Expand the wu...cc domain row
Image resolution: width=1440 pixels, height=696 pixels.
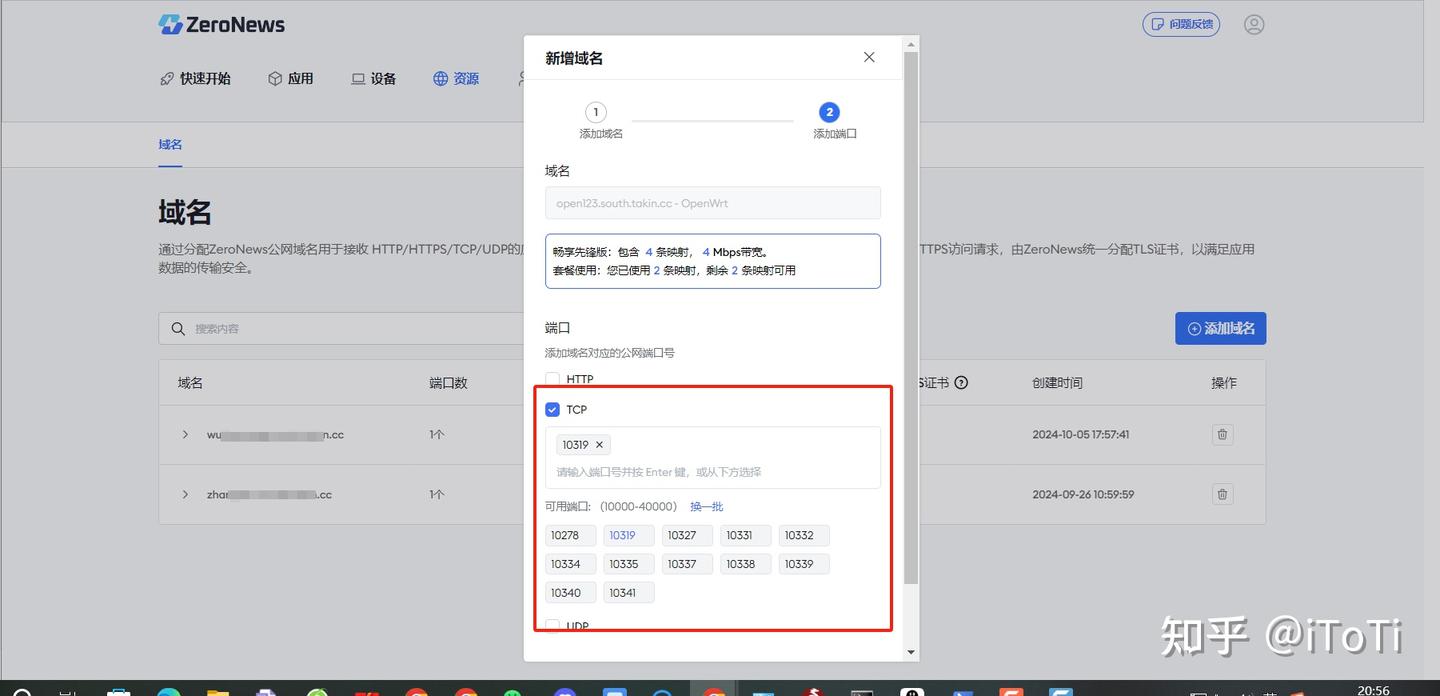[x=184, y=434]
